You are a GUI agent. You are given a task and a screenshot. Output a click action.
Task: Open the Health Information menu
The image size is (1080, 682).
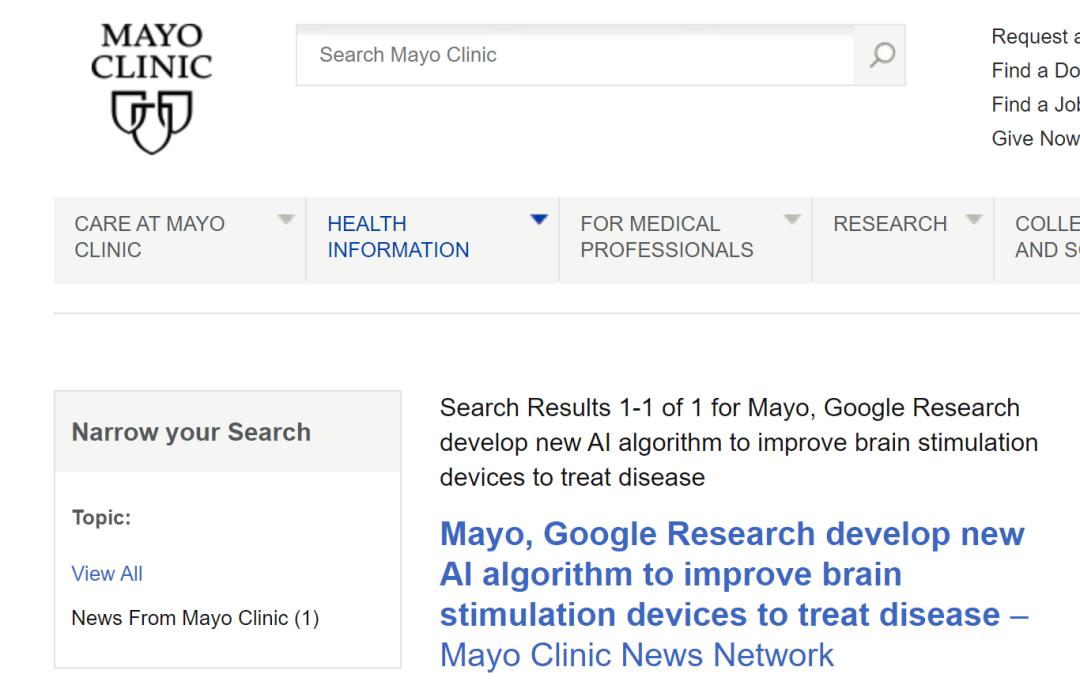click(x=398, y=237)
